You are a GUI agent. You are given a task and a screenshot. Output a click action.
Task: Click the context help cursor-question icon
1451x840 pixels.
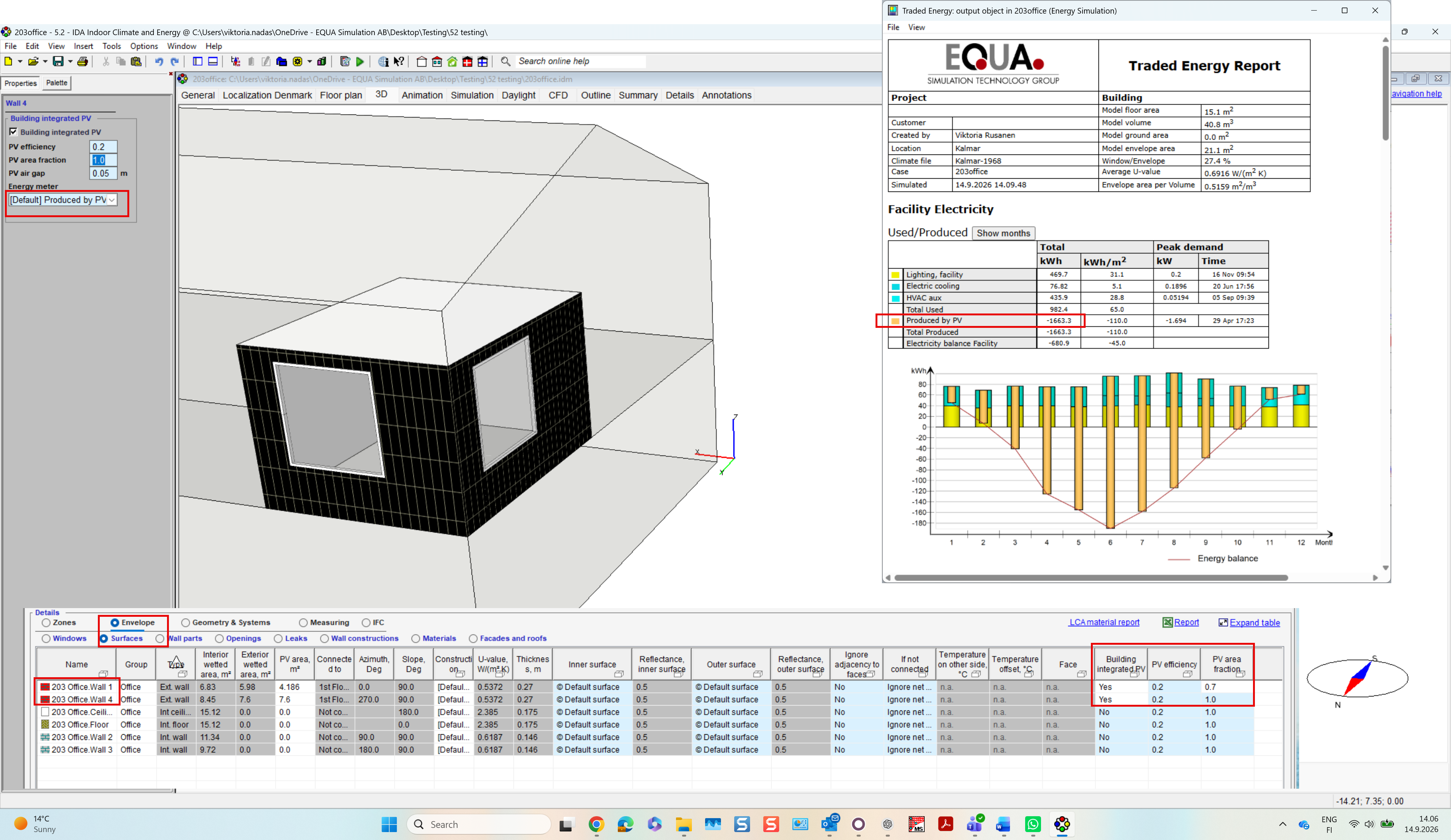[x=399, y=62]
